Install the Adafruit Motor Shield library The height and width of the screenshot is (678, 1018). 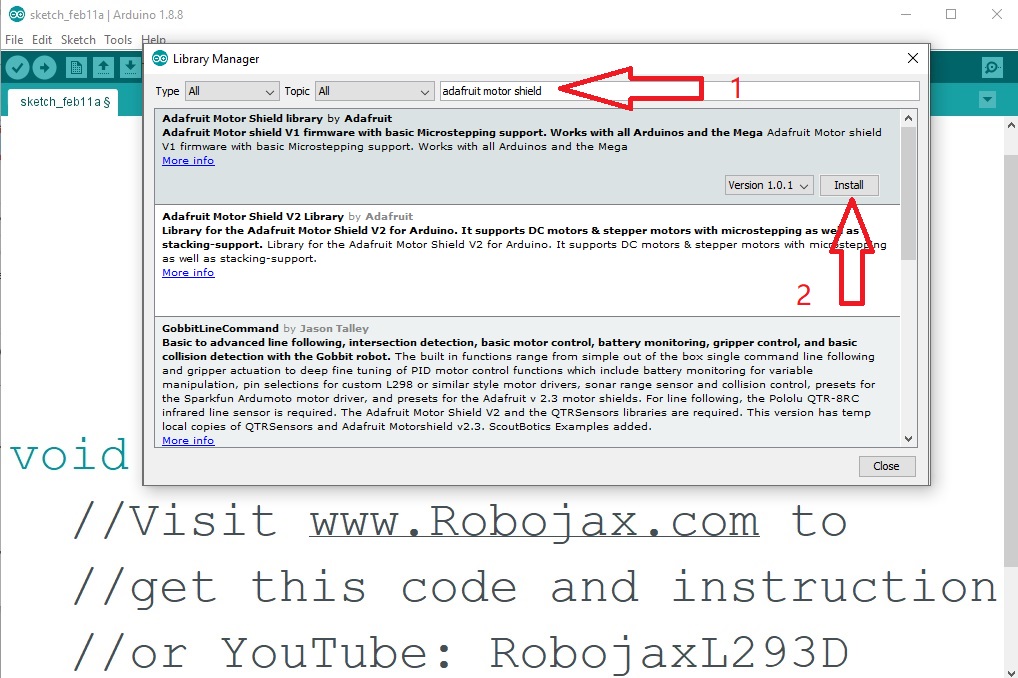pos(849,185)
